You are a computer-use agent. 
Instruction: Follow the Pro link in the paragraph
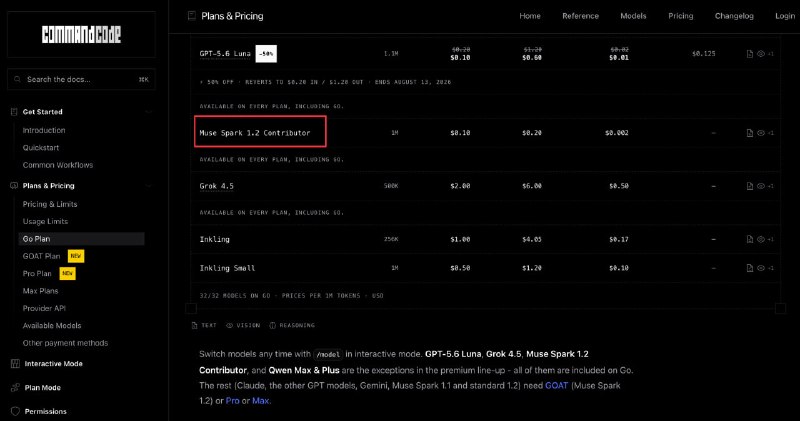pyautogui.click(x=233, y=401)
